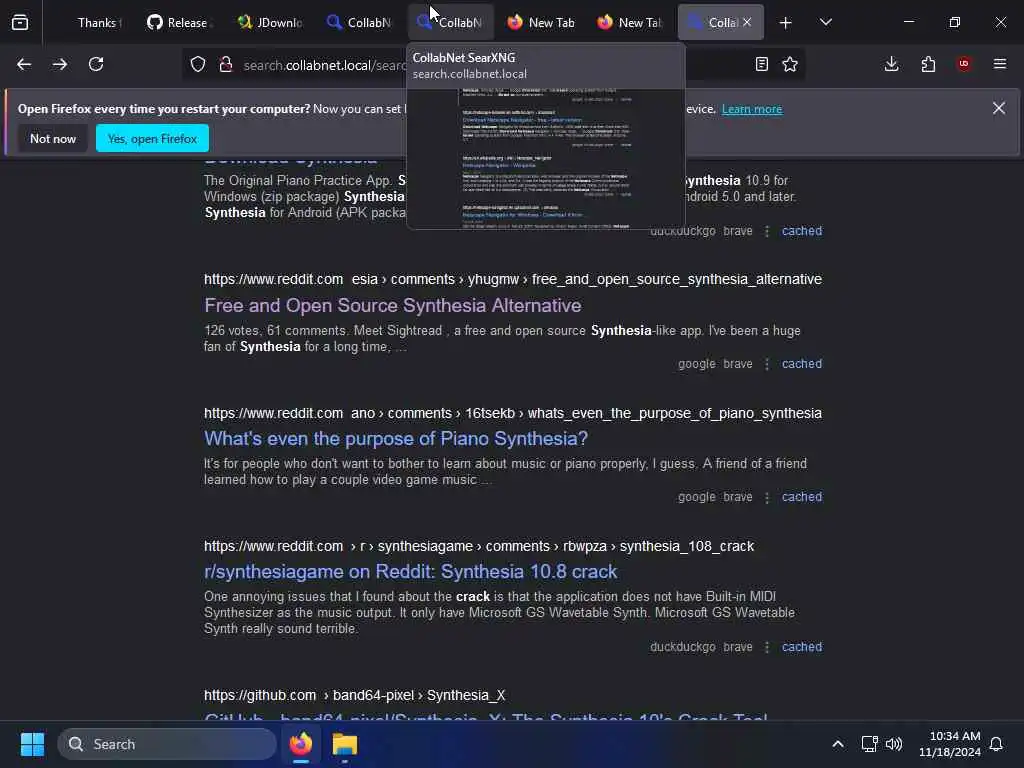
Task: Click the github.com band64-pixel Synthesia_X URL
Action: 355,695
